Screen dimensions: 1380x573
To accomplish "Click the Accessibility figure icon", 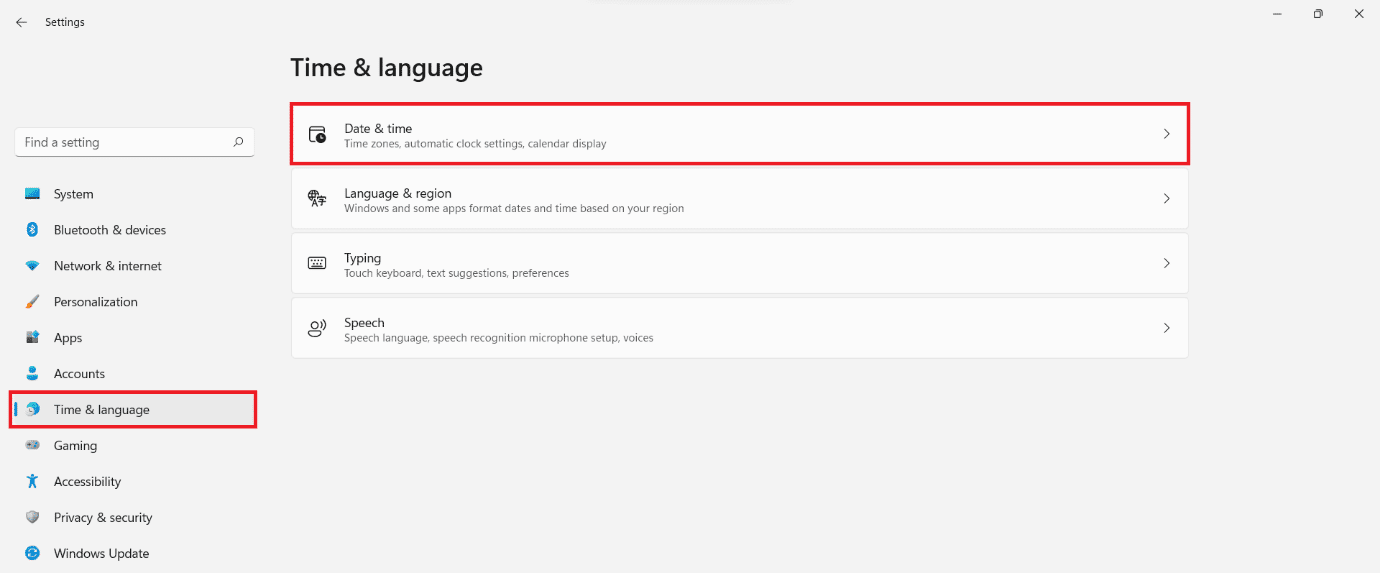I will coord(33,482).
